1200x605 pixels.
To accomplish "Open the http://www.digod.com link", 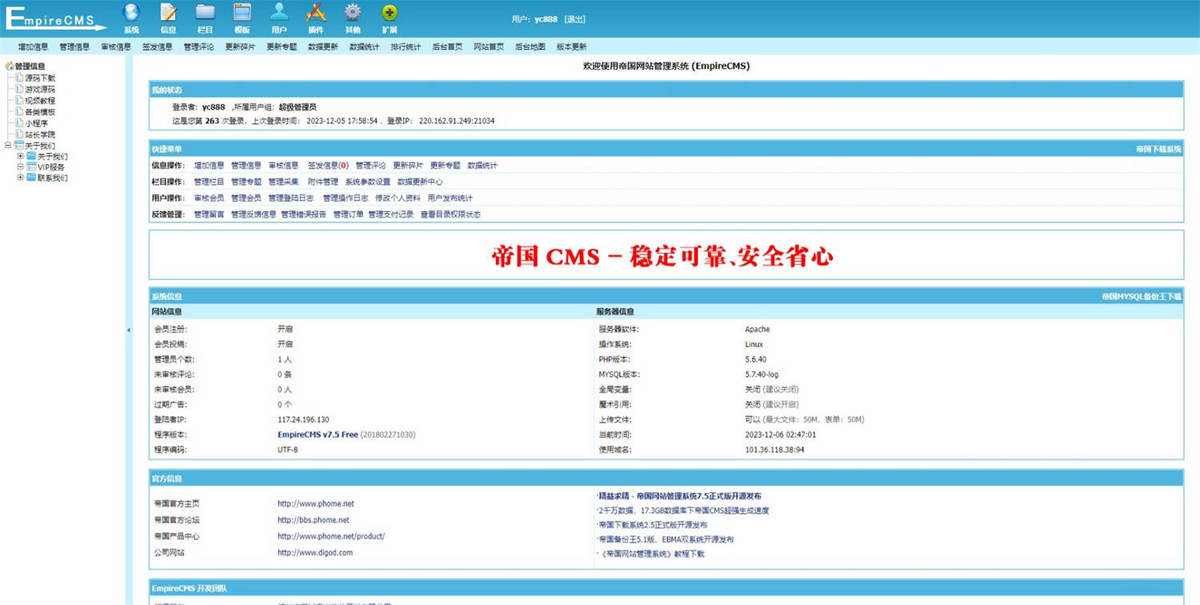I will click(x=315, y=552).
